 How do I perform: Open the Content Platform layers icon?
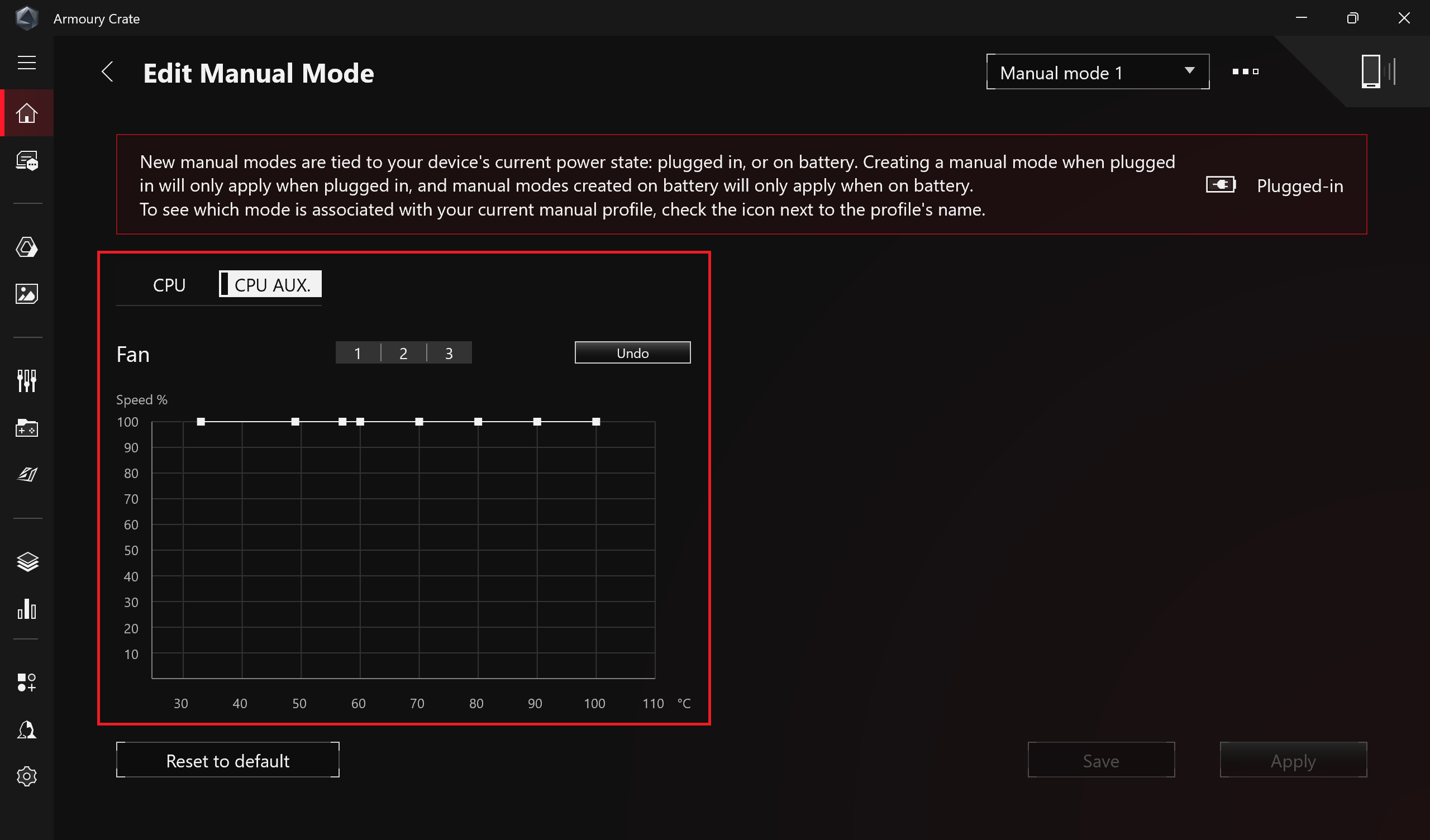(x=27, y=562)
